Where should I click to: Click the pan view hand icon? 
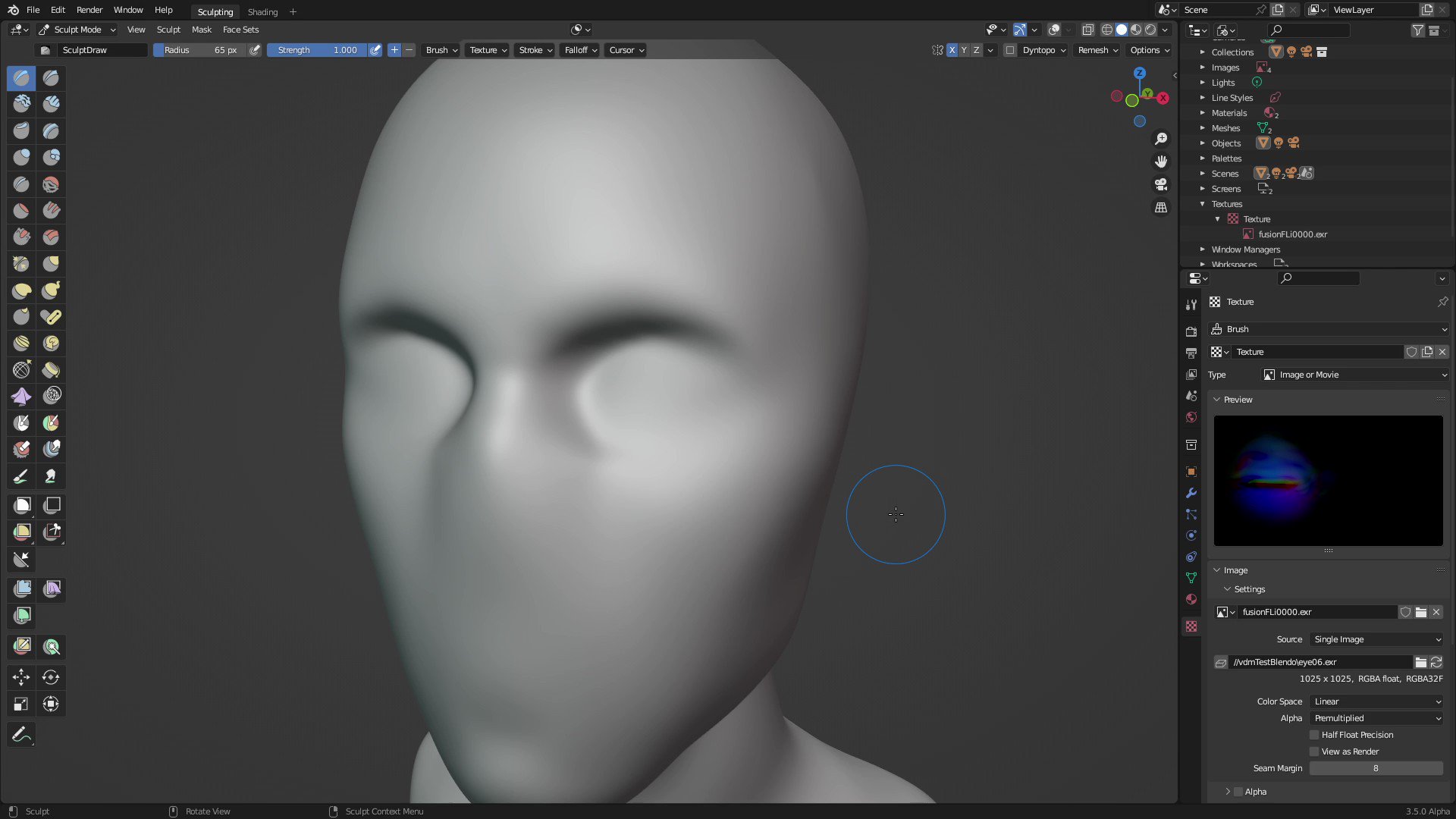pyautogui.click(x=1161, y=162)
